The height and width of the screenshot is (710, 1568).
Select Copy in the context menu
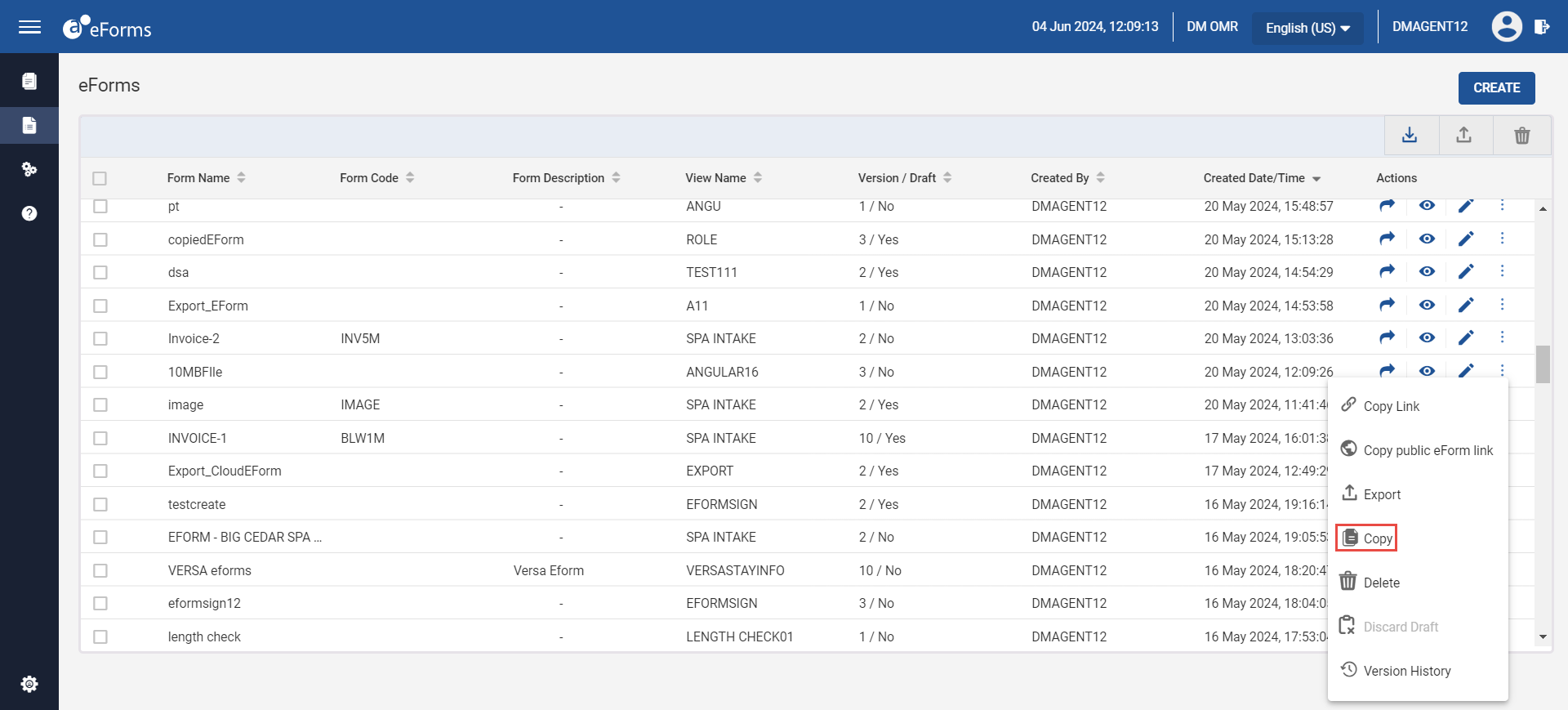tap(1367, 538)
